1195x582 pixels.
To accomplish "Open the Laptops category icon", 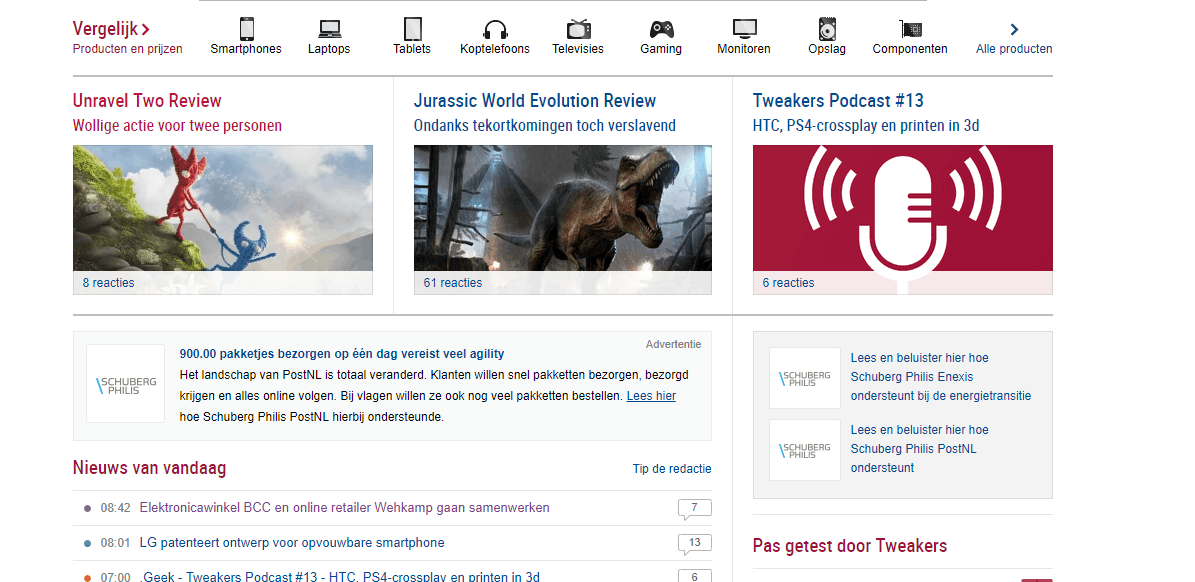I will (x=329, y=29).
